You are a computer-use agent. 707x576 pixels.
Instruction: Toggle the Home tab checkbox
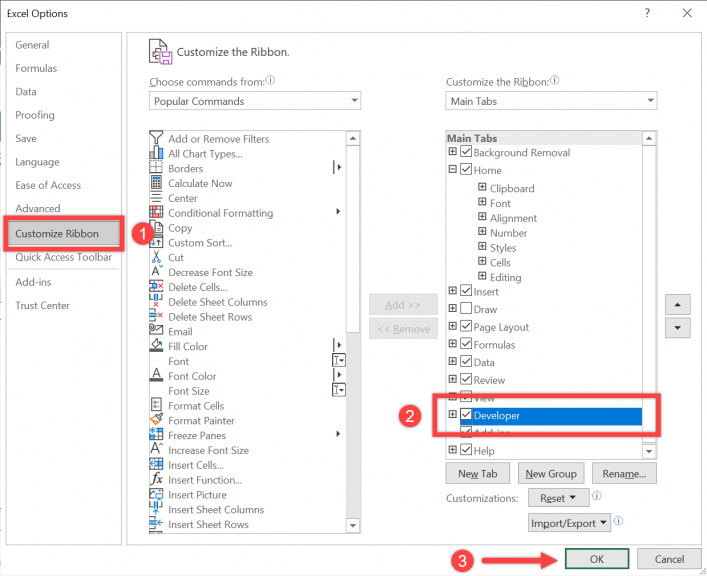(466, 169)
